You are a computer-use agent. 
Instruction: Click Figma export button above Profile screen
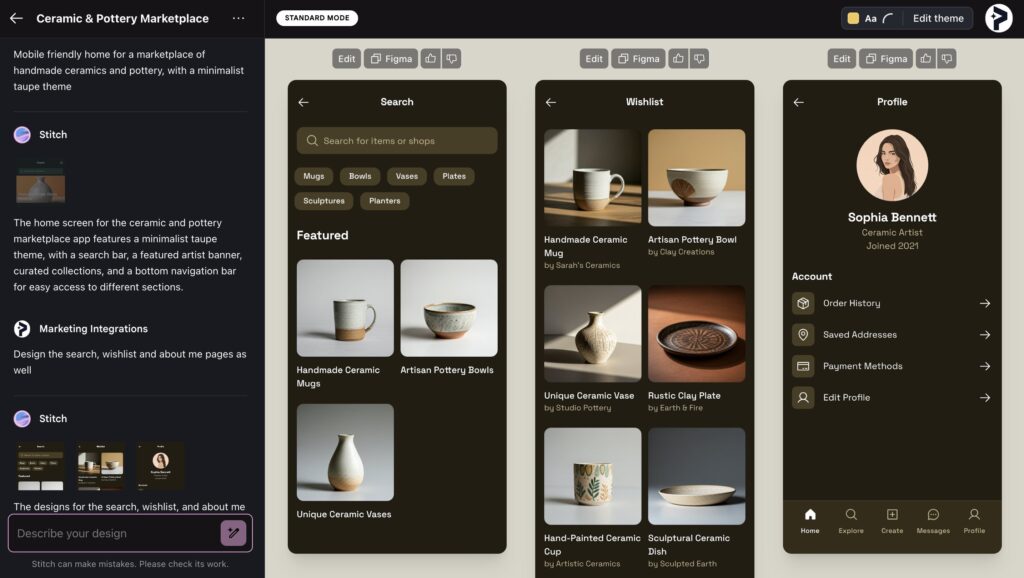(x=884, y=59)
